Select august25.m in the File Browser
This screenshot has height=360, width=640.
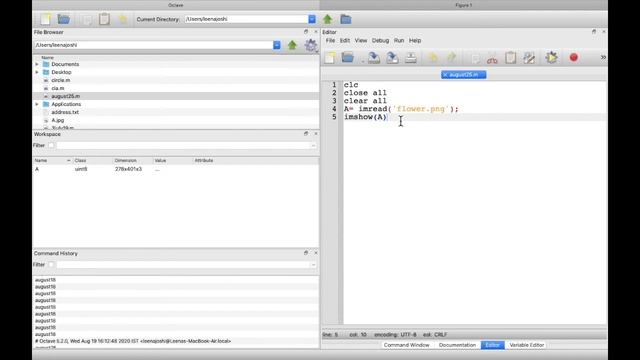tap(65, 96)
